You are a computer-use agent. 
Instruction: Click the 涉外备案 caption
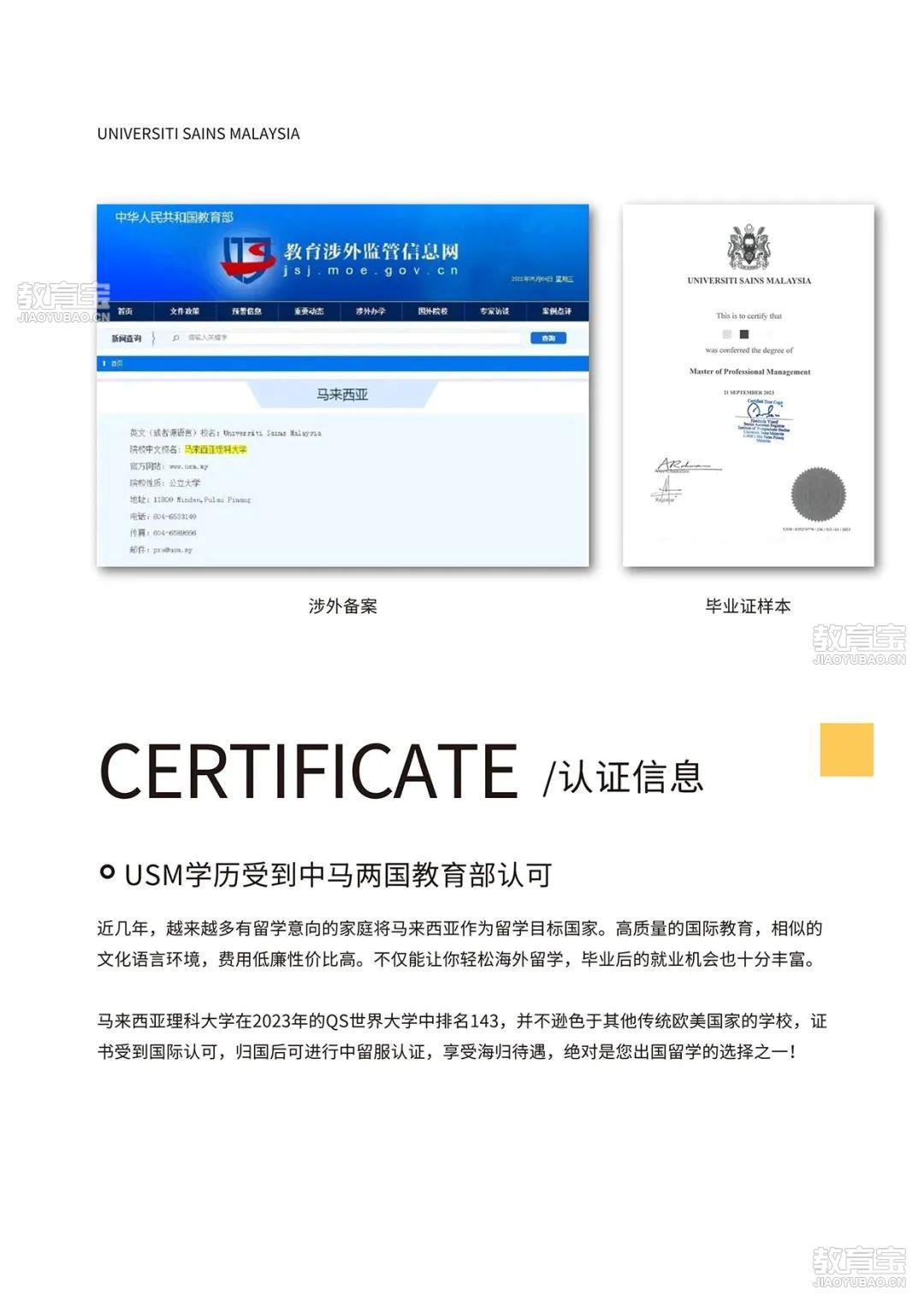(x=343, y=606)
